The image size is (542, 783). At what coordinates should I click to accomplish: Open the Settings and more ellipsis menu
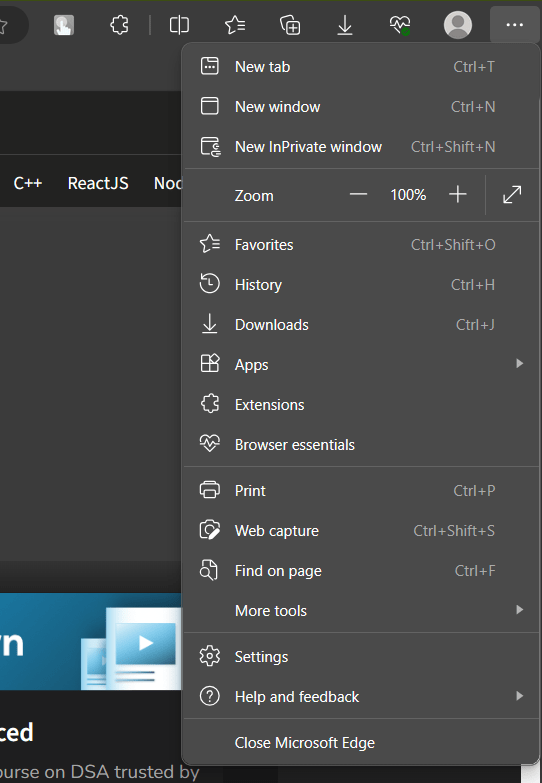[x=515, y=24]
